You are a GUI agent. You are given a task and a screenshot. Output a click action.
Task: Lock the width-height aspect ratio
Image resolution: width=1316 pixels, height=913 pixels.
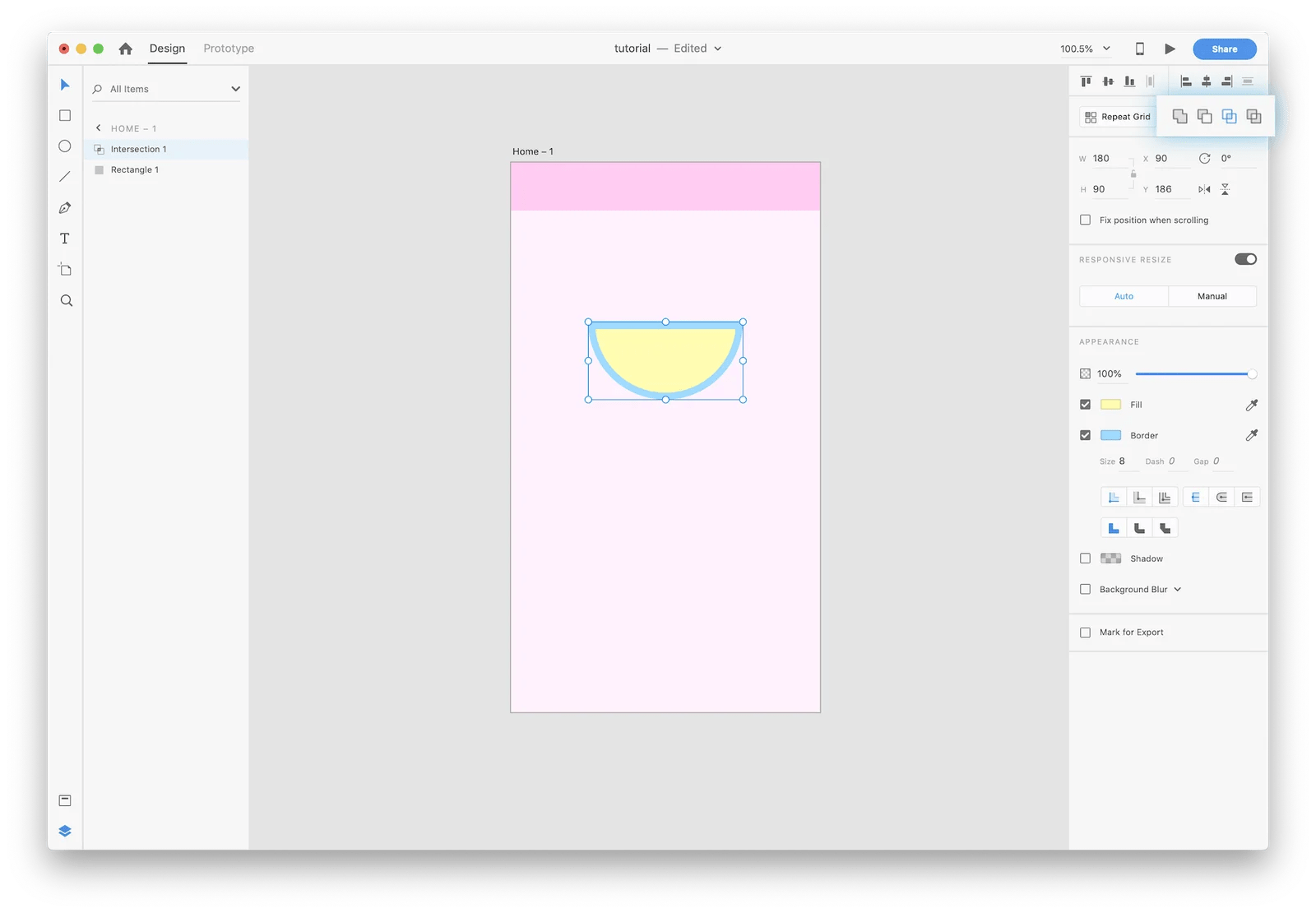pyautogui.click(x=1133, y=174)
